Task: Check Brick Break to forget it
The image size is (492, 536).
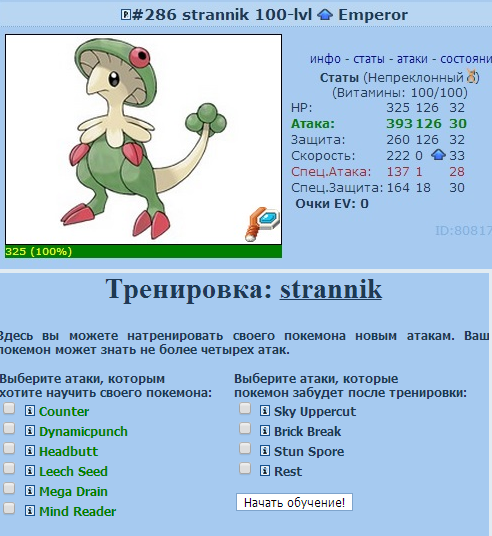Action: click(x=245, y=428)
